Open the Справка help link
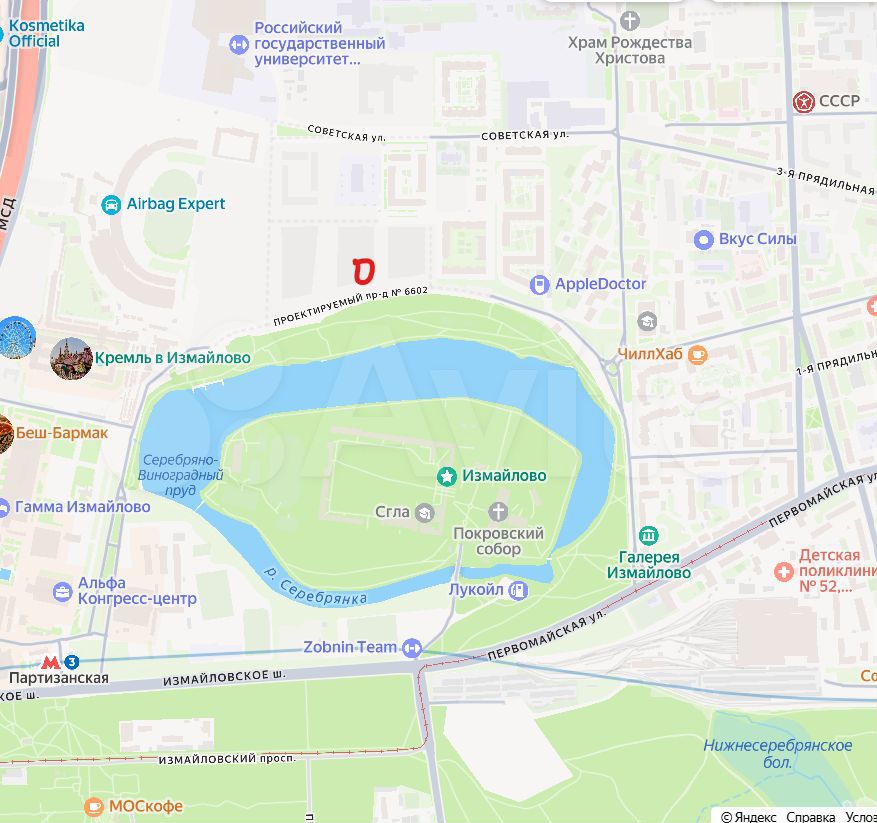Screen dimensions: 877x823 810,817
